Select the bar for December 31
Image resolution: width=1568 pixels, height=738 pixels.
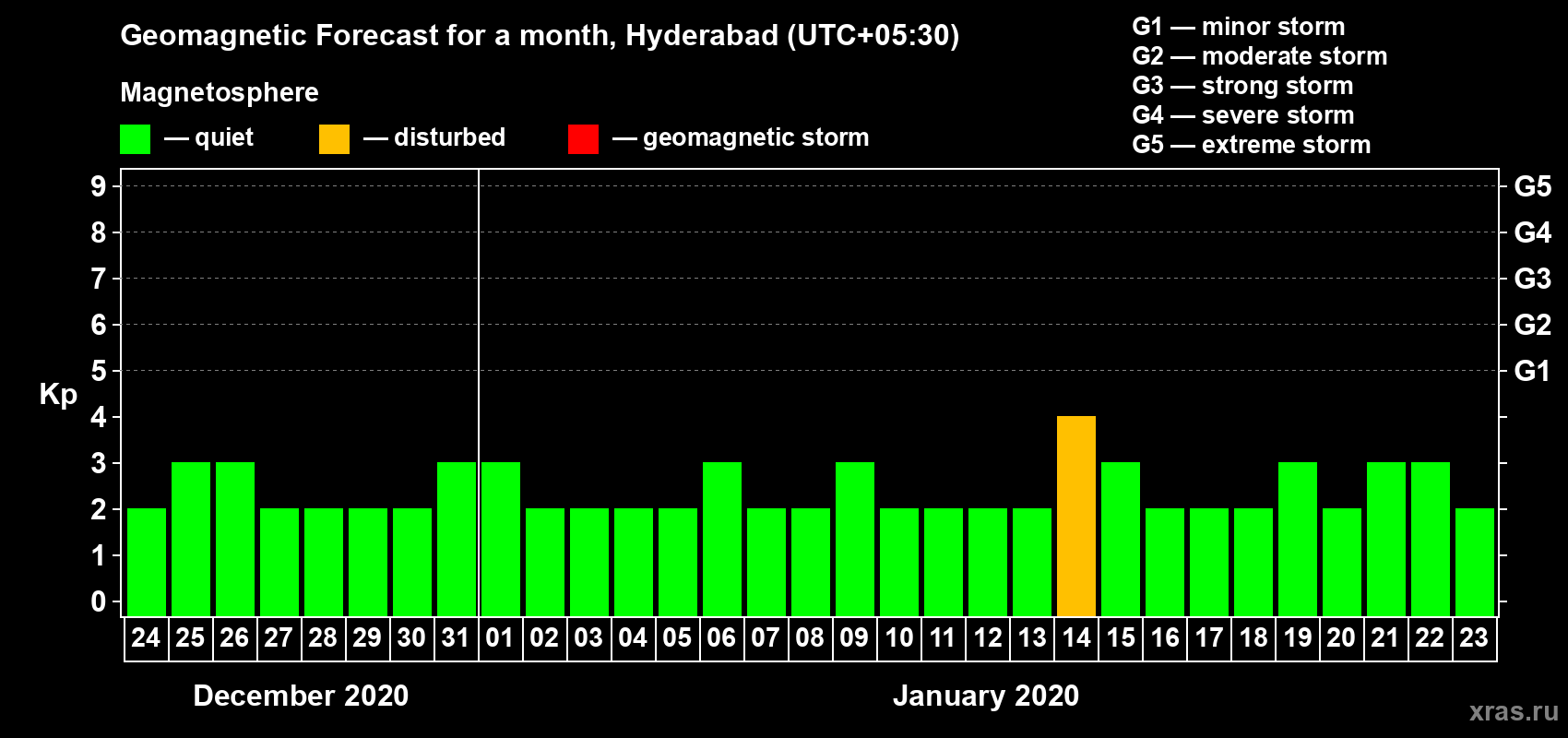click(x=457, y=539)
